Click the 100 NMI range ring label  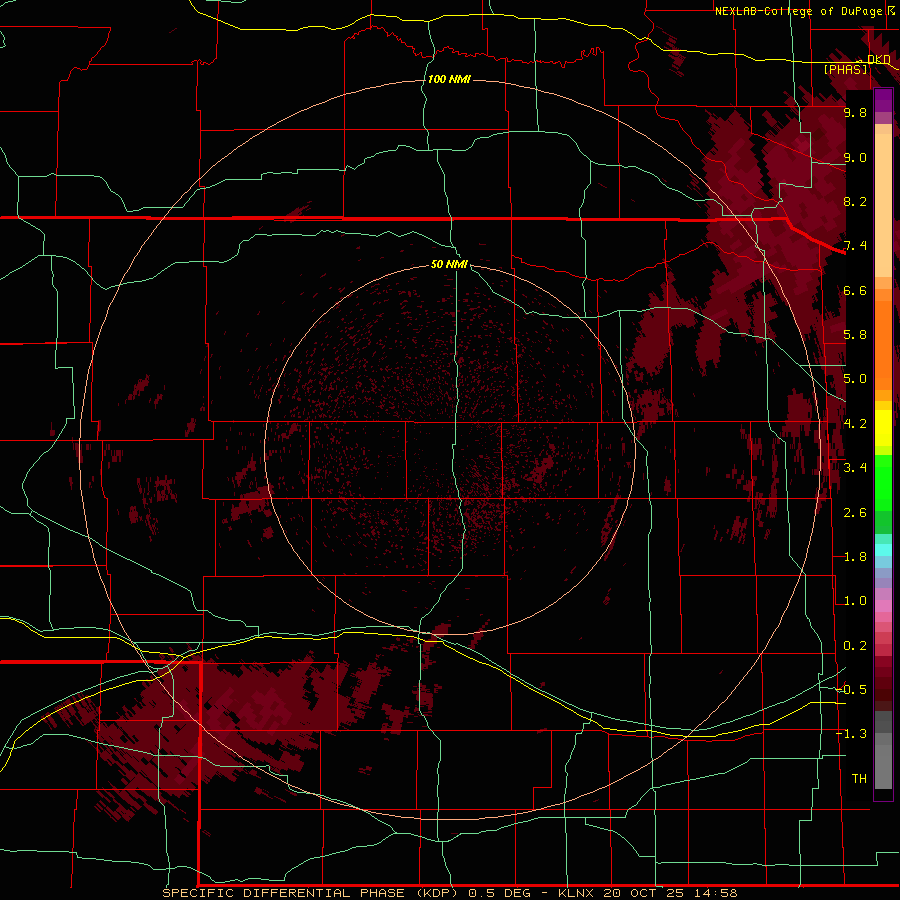coord(449,79)
